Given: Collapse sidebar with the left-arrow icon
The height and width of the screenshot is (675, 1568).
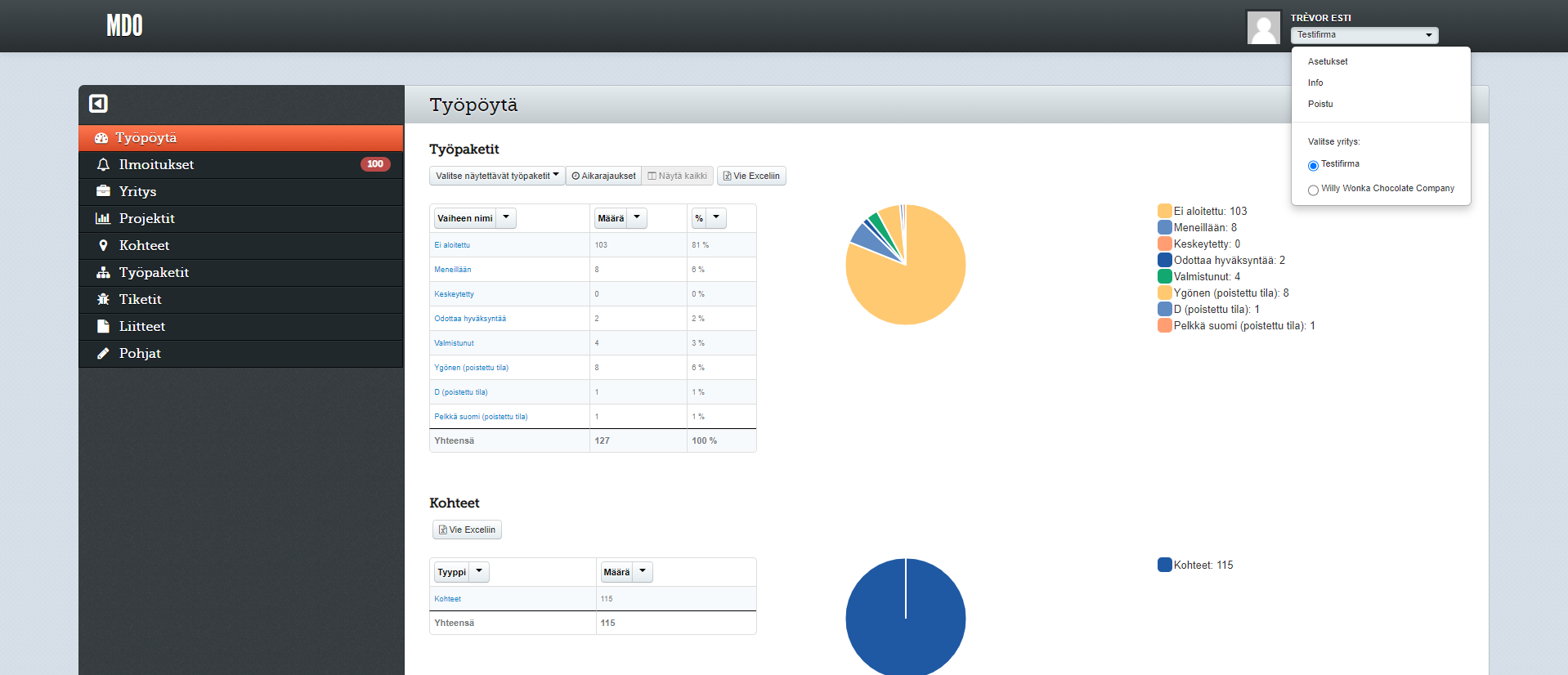Looking at the screenshot, I should click(98, 104).
